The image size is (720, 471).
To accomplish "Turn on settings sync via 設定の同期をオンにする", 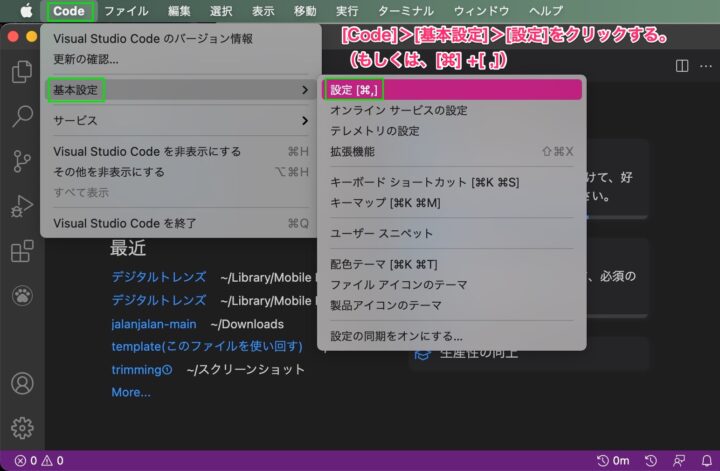I will point(396,336).
